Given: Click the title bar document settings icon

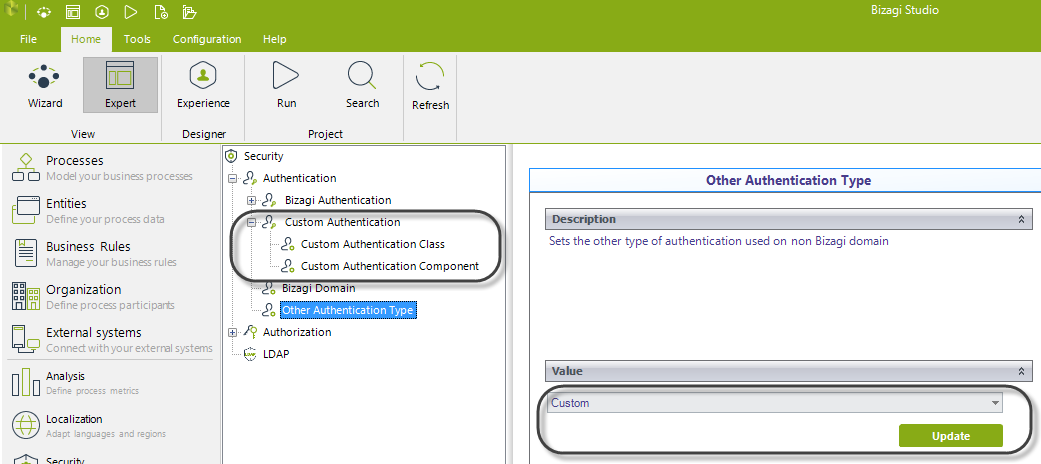Looking at the screenshot, I should point(160,11).
